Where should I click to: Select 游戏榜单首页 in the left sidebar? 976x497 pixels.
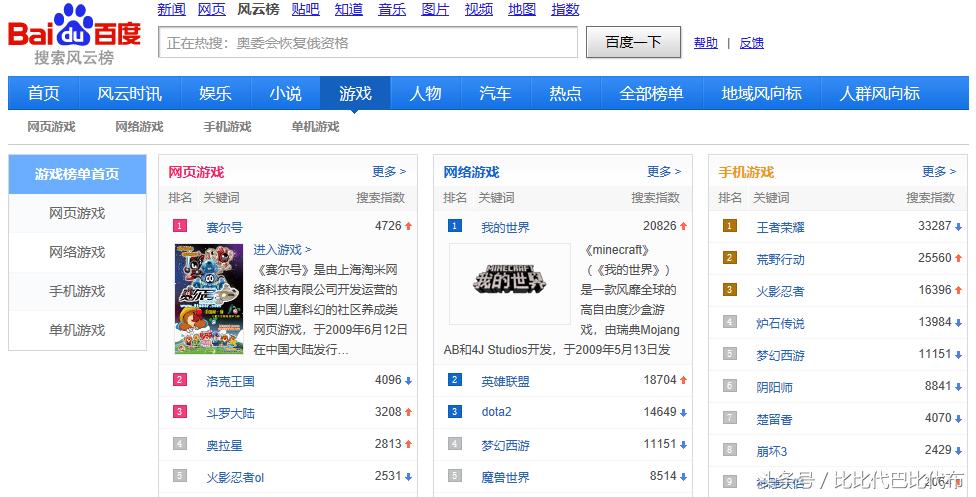coord(77,174)
